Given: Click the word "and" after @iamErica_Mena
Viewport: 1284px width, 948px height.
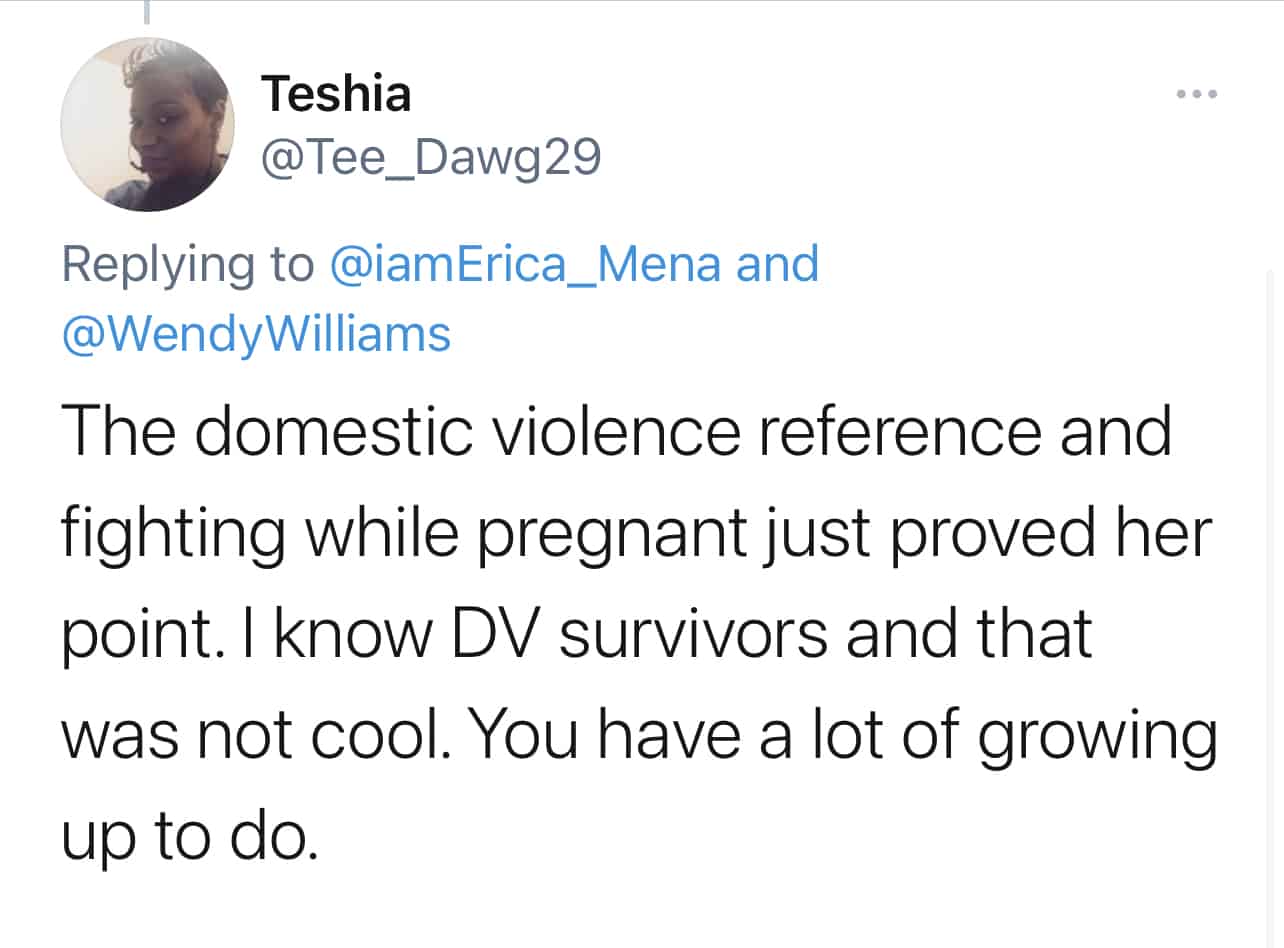Looking at the screenshot, I should click(x=777, y=264).
